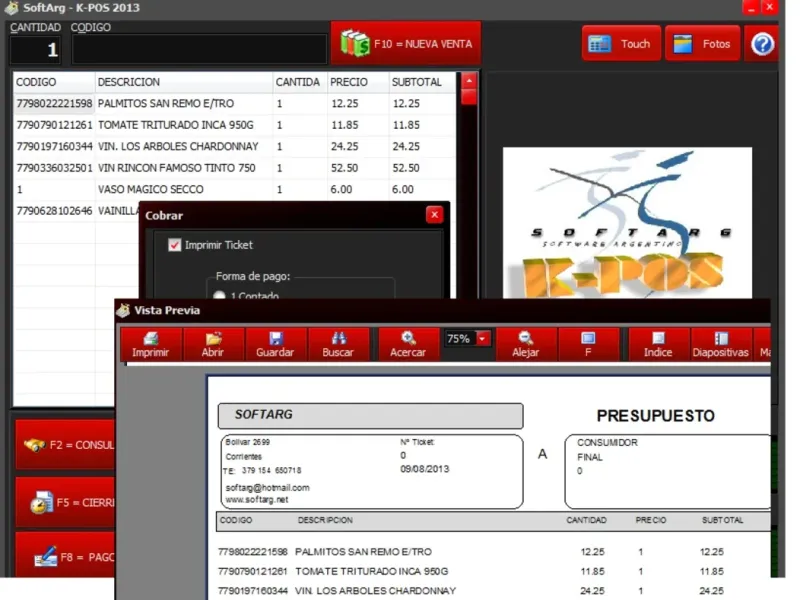
Task: Click the F2 = CONSUL button
Action: coord(65,444)
